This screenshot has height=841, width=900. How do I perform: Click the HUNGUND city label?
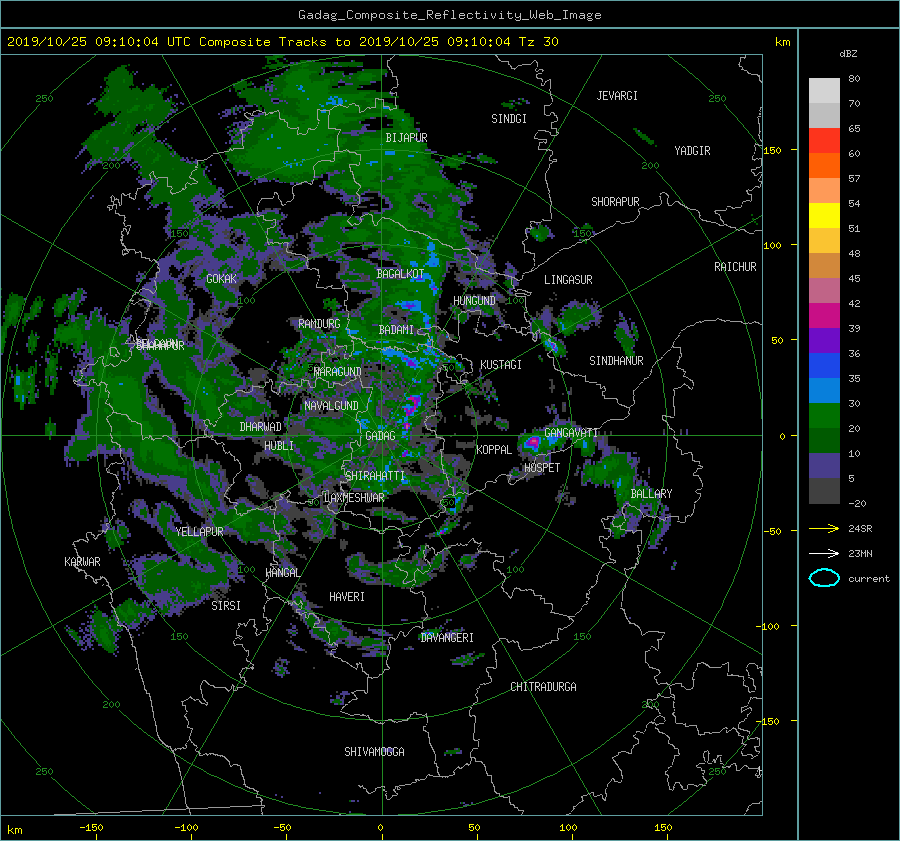(x=474, y=301)
